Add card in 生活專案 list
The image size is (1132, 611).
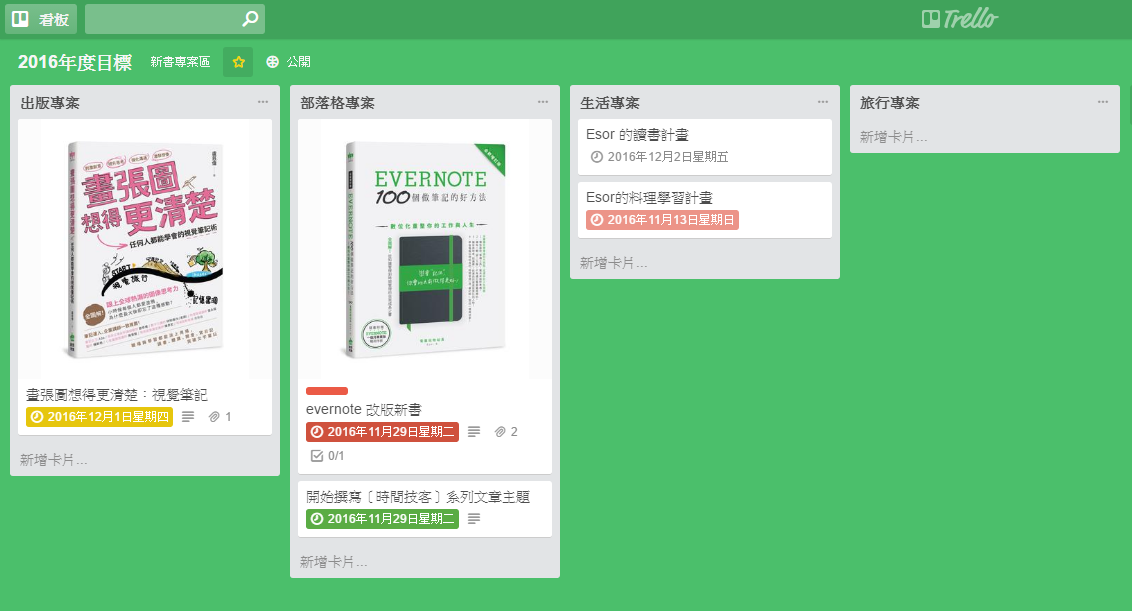point(614,263)
